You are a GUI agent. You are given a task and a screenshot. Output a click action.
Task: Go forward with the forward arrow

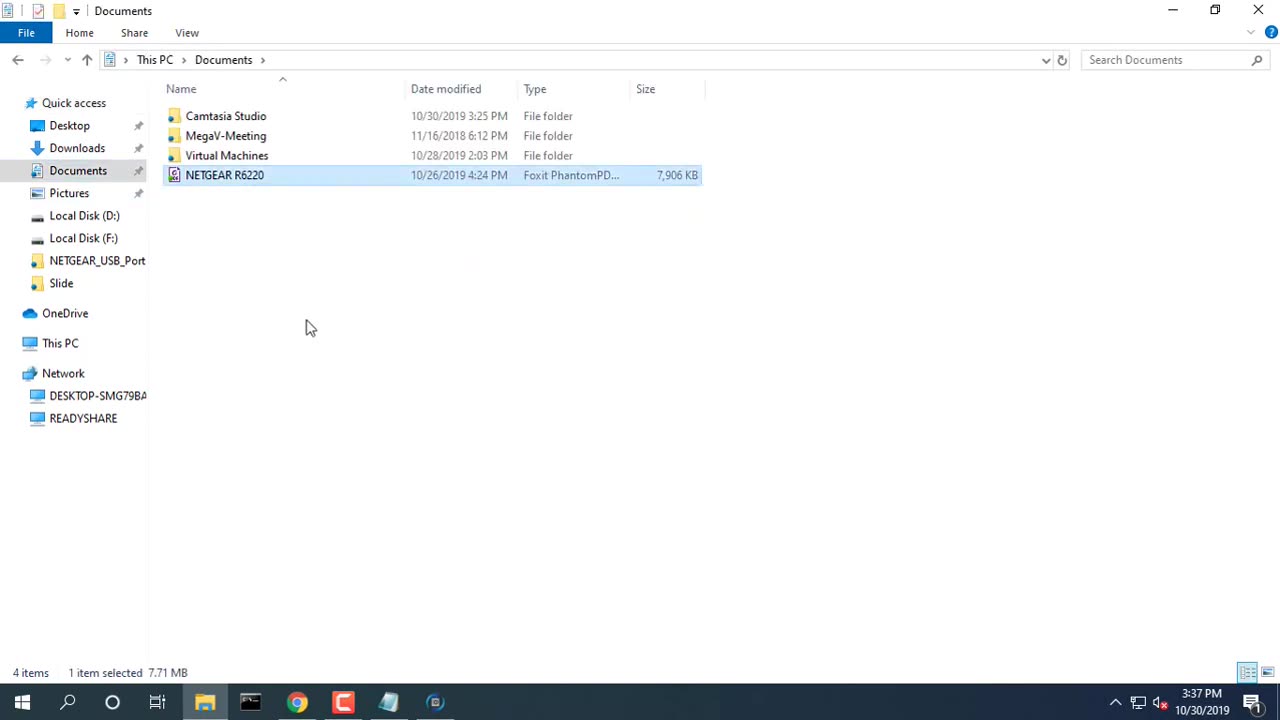(47, 60)
